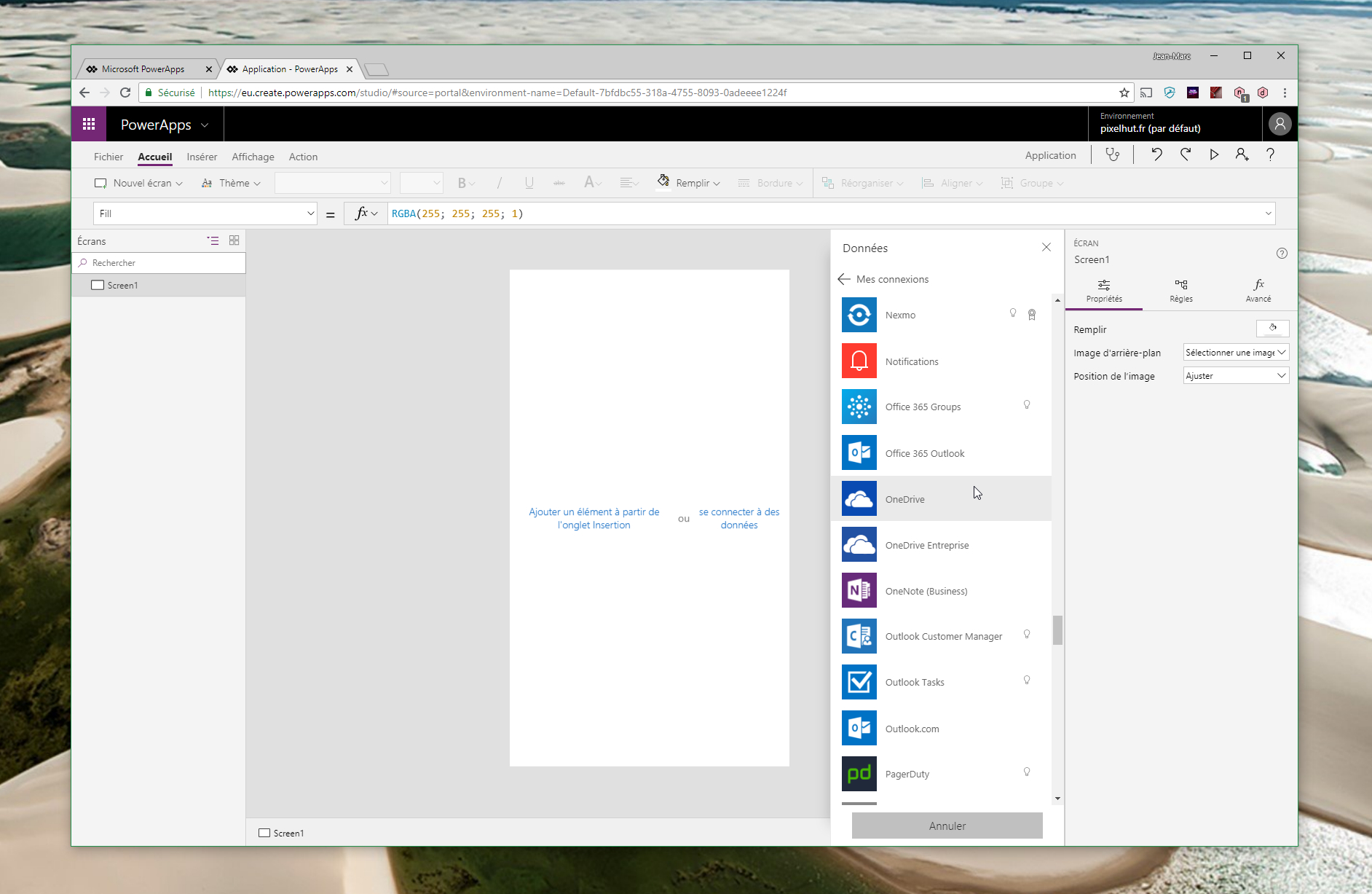This screenshot has width=1372, height=894.
Task: Click the connector list scrollbar thumb
Action: click(x=1057, y=630)
